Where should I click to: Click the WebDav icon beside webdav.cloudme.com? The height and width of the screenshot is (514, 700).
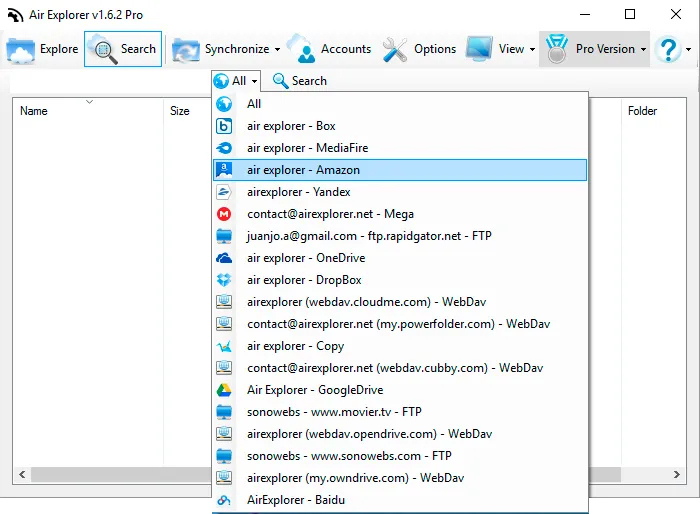pos(224,302)
